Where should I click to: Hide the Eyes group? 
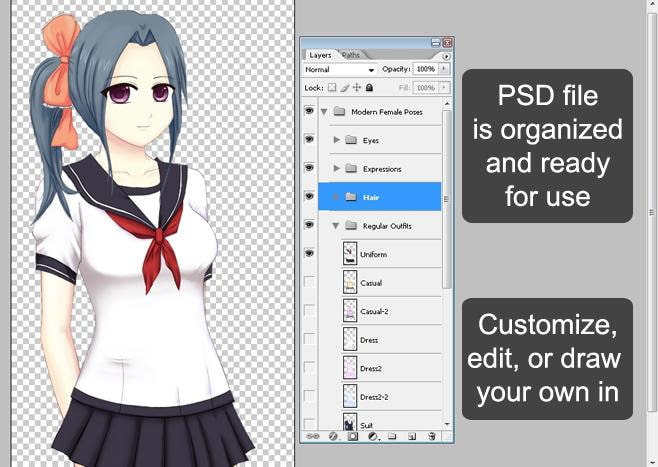click(309, 139)
